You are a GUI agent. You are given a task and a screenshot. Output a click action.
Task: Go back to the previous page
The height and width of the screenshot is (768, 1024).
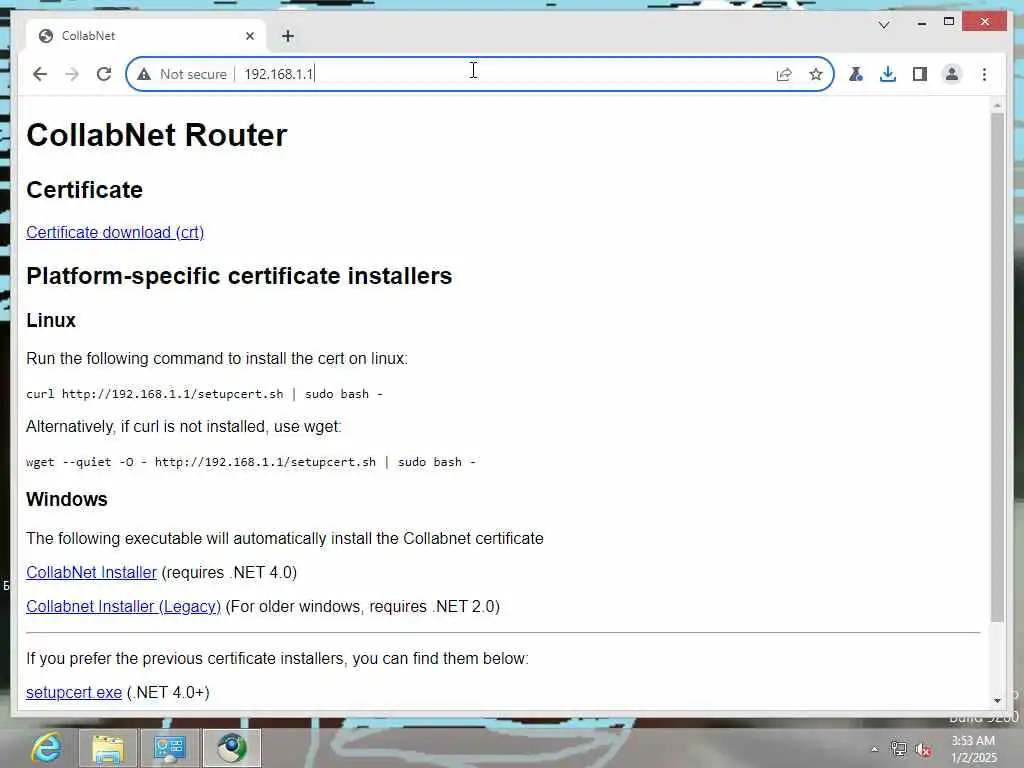click(40, 74)
